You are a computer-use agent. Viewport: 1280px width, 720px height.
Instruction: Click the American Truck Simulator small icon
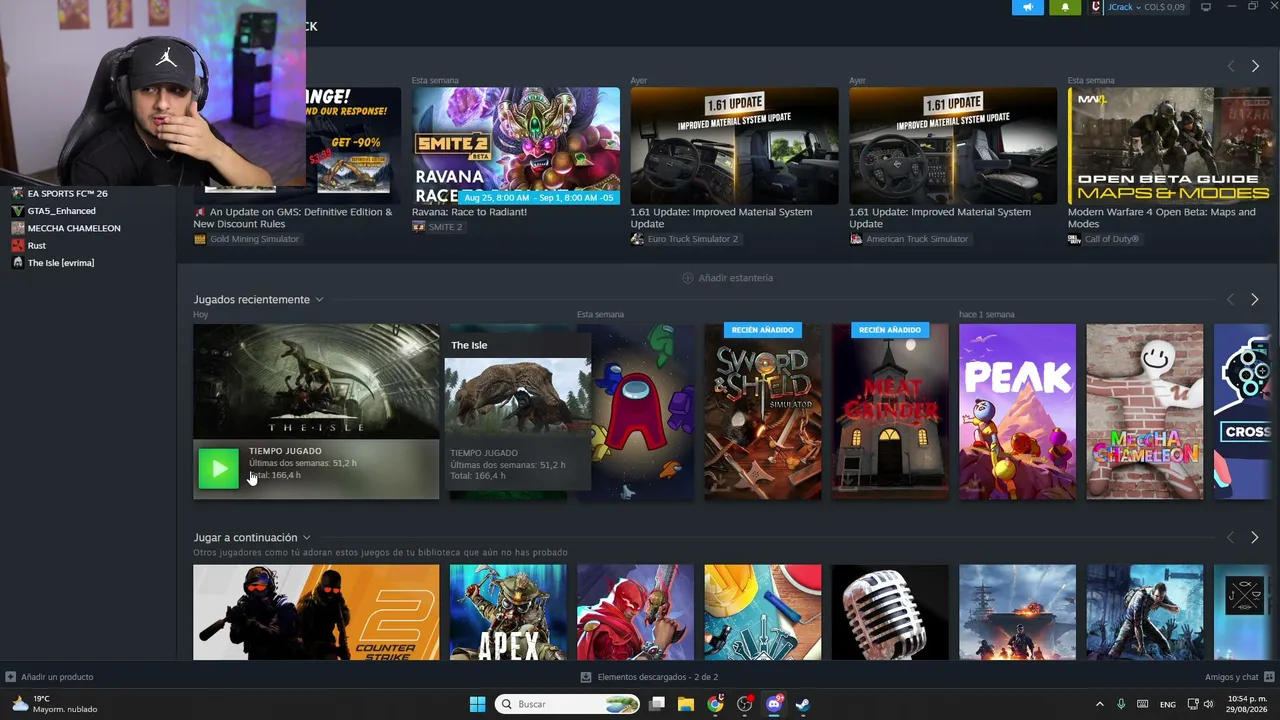tap(856, 239)
